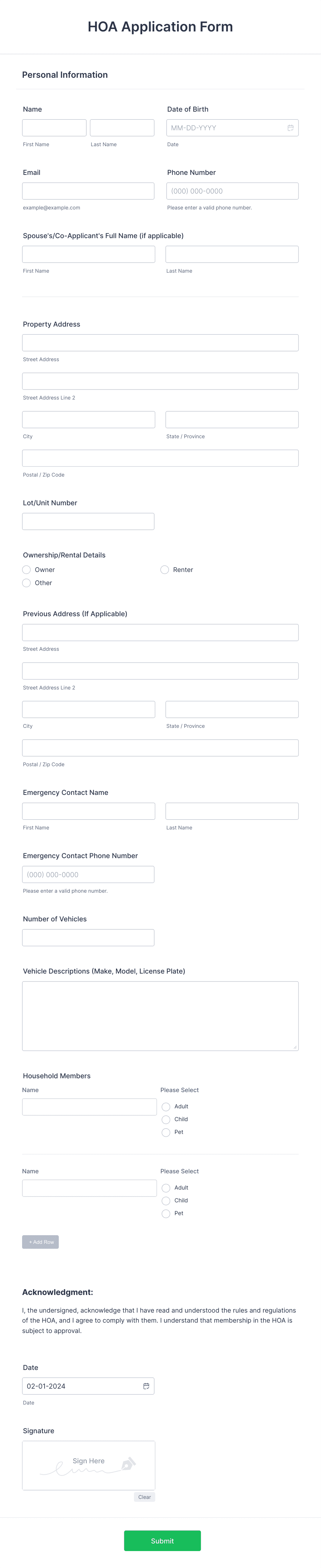Mark the first household member as Adult
Screen dimensions: 321x1568
[166, 1107]
